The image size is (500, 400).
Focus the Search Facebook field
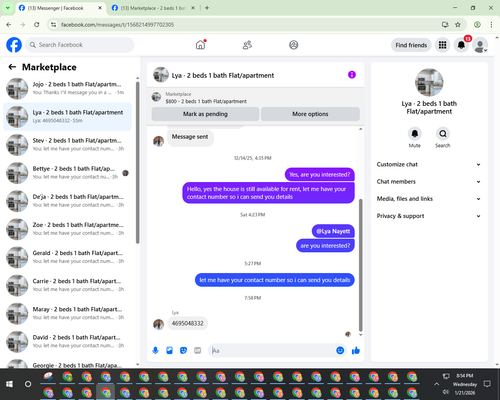pyautogui.click(x=80, y=45)
